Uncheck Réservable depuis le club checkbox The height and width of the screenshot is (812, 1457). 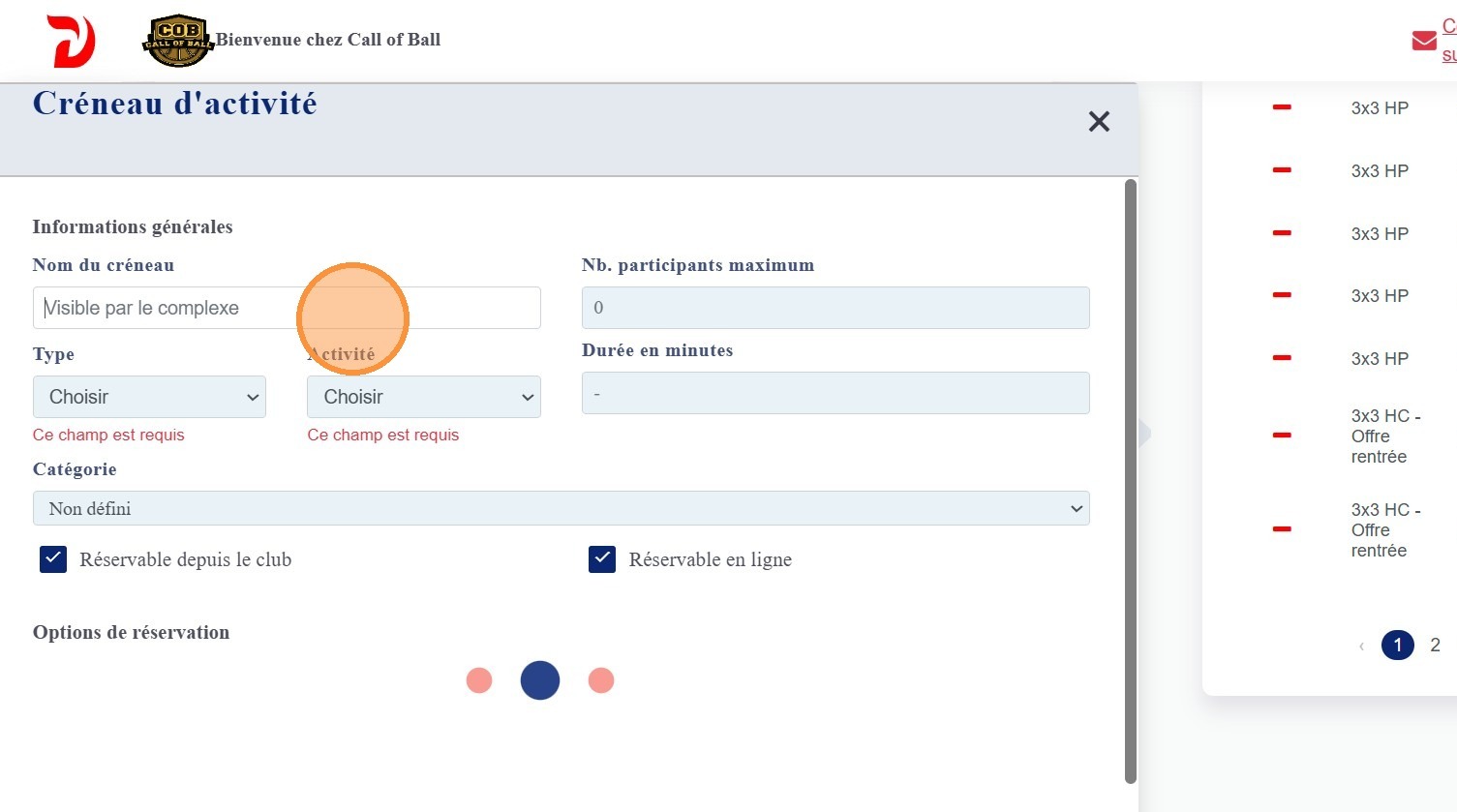pyautogui.click(x=53, y=559)
